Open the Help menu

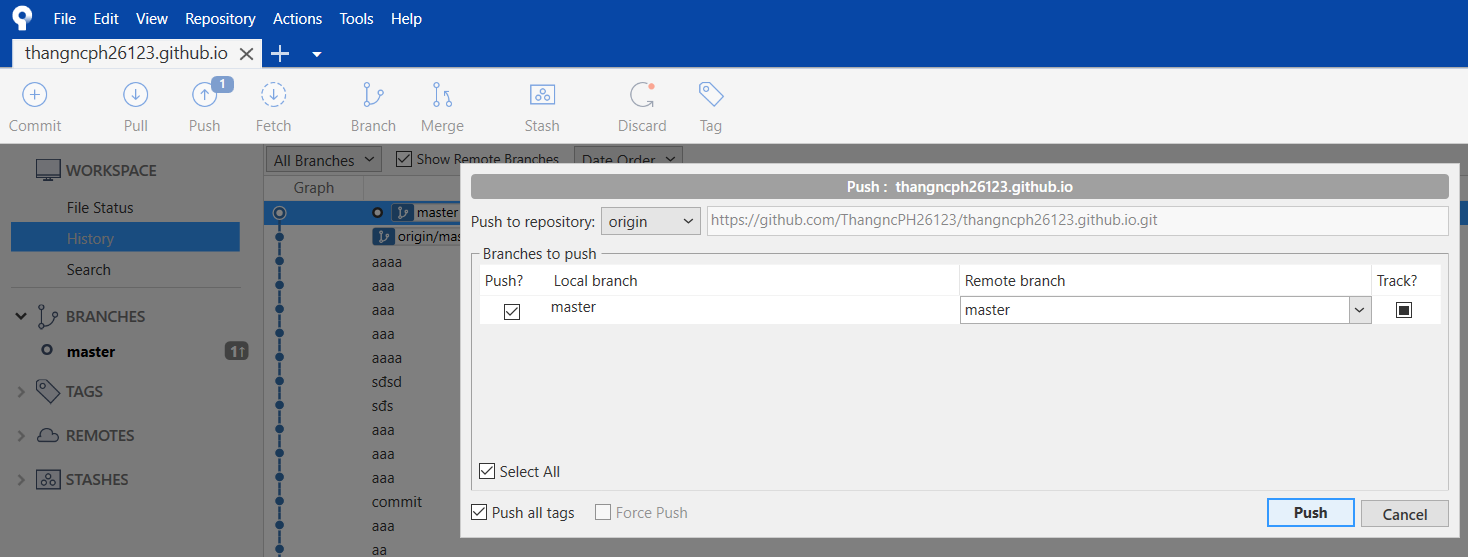pos(406,18)
